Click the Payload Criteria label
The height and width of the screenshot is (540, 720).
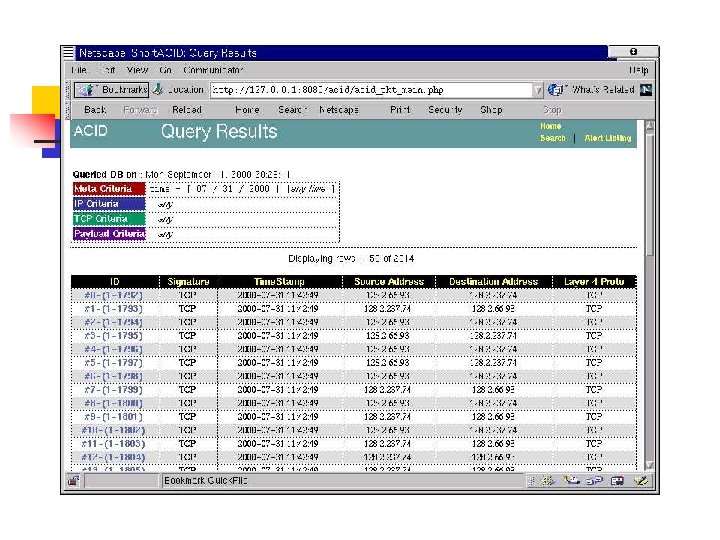click(109, 234)
